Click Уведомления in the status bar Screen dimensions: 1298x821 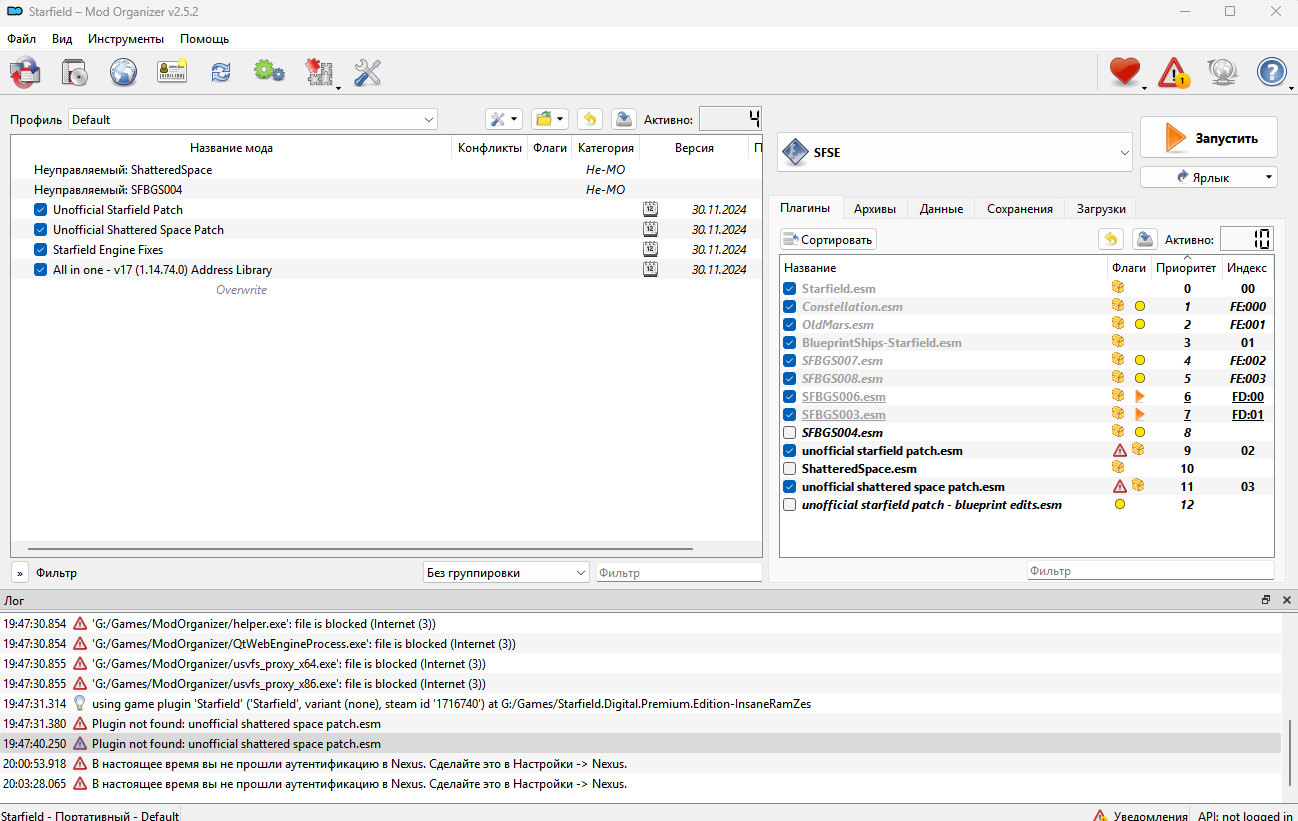(1140, 816)
